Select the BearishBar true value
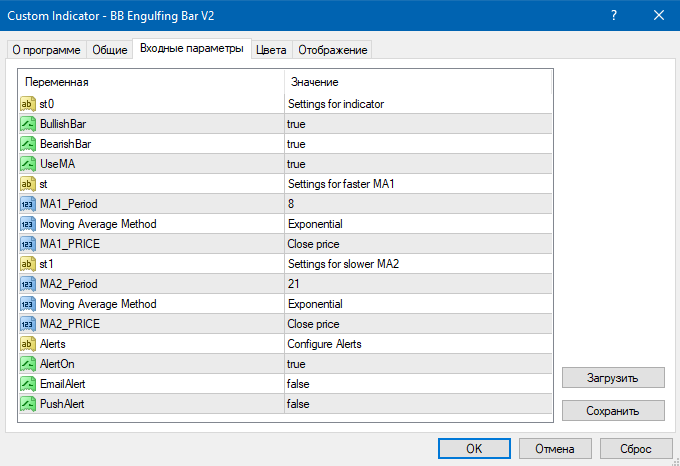Viewport: 680px width, 466px height. (296, 144)
